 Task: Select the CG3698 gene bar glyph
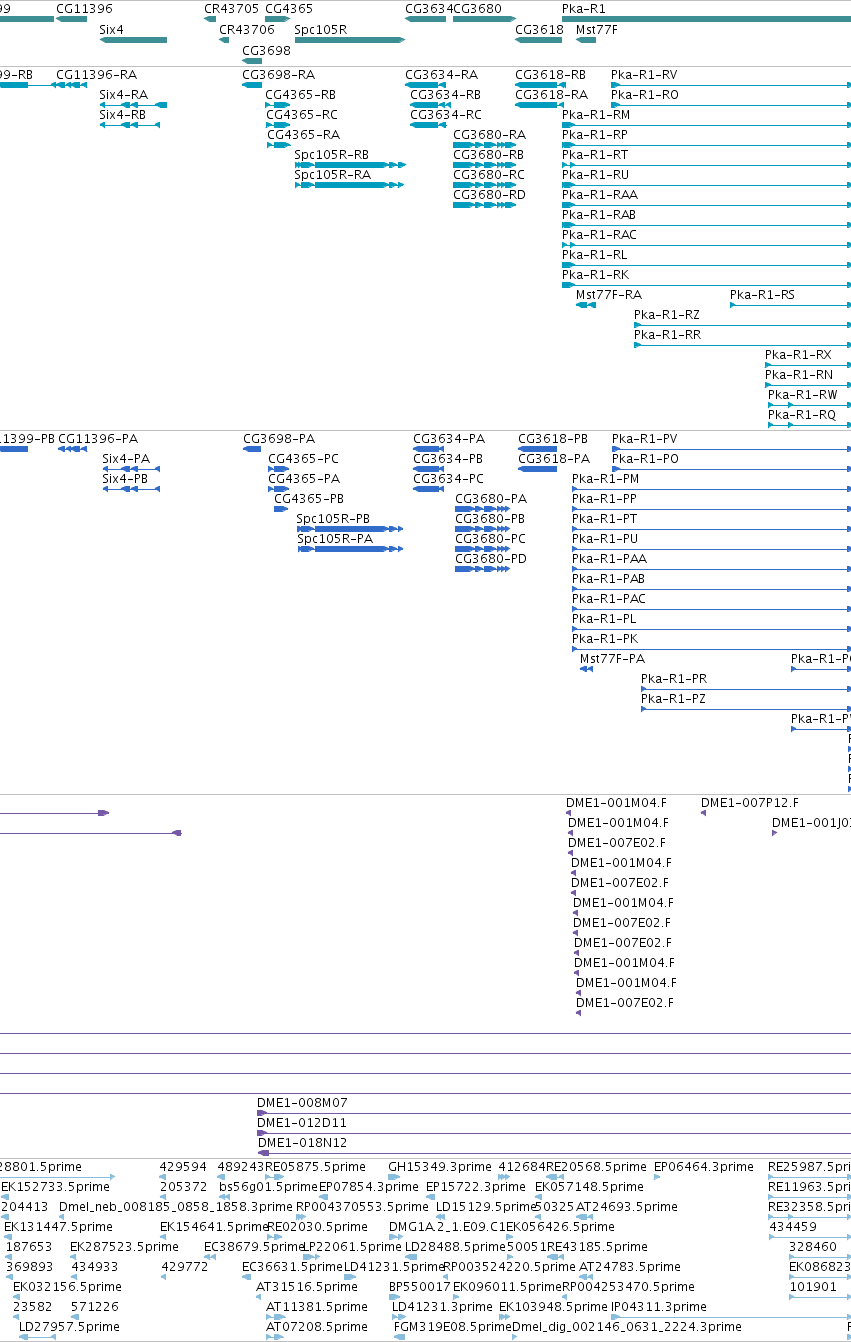(252, 61)
